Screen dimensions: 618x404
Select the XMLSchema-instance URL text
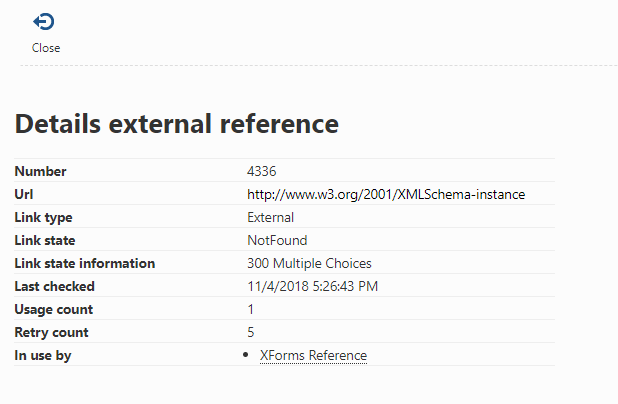pos(386,194)
